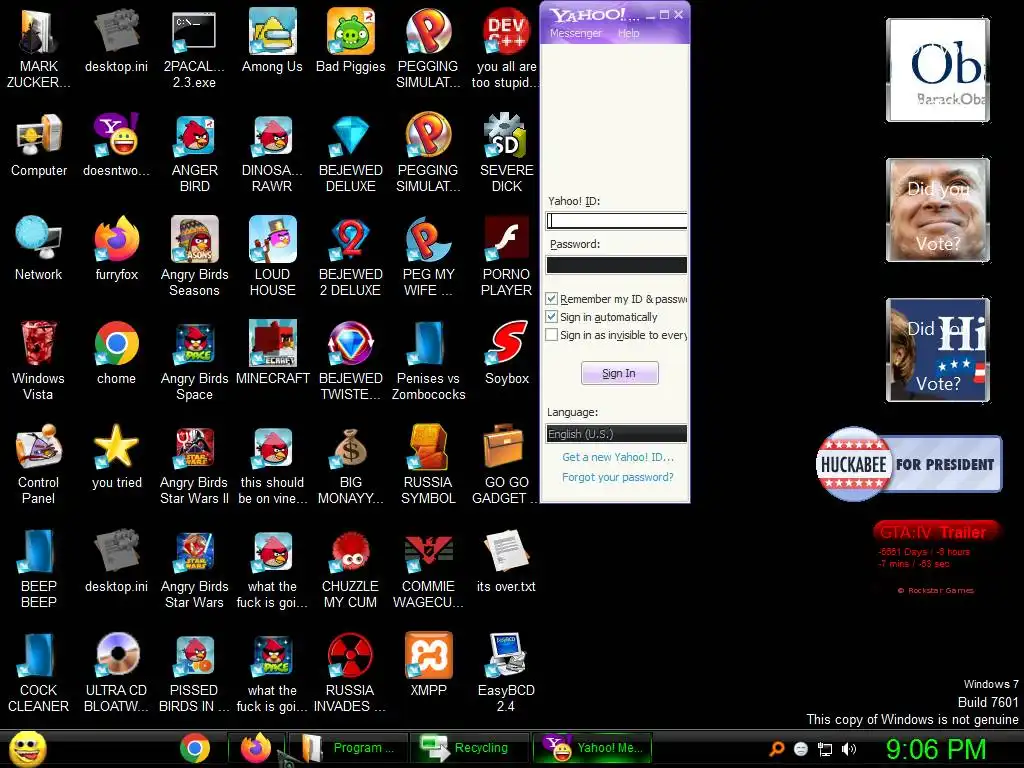Open the network tray icon
Screen dimensions: 1024x768
(x=825, y=749)
